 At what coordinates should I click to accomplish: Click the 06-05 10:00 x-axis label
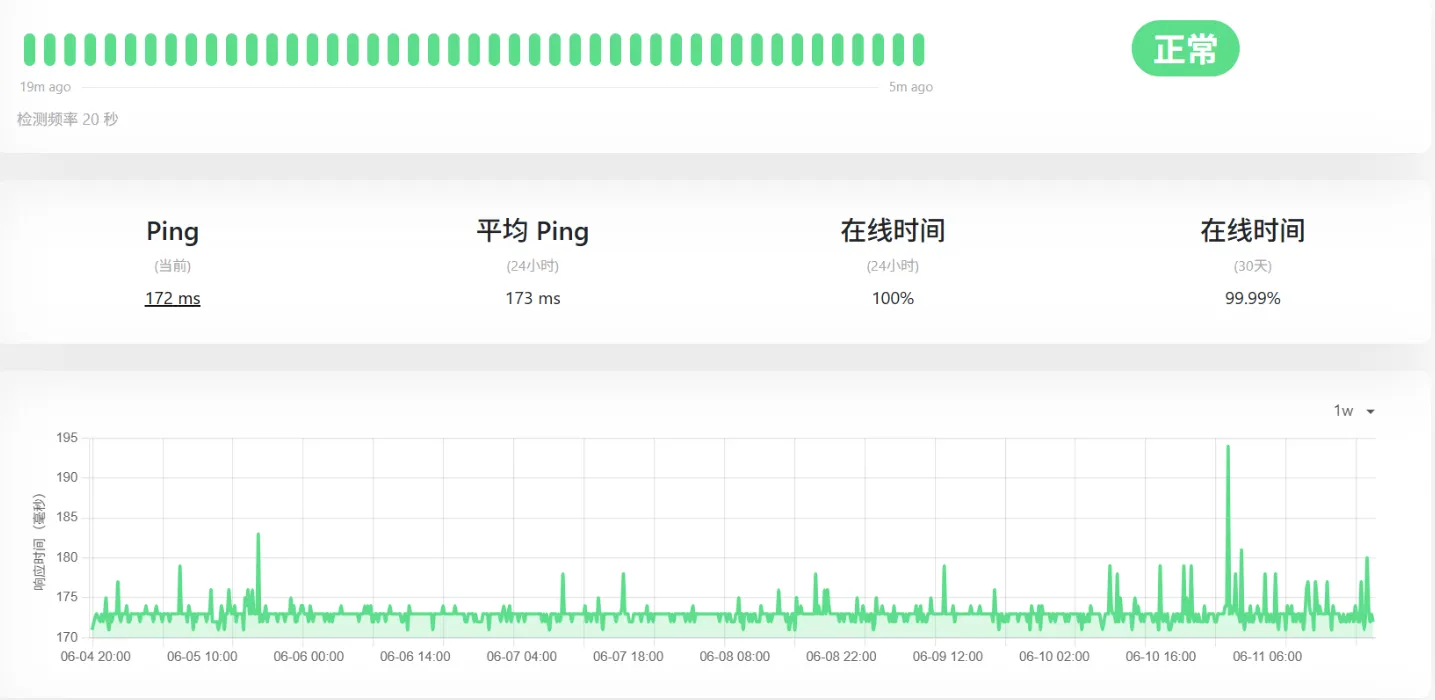pyautogui.click(x=202, y=657)
